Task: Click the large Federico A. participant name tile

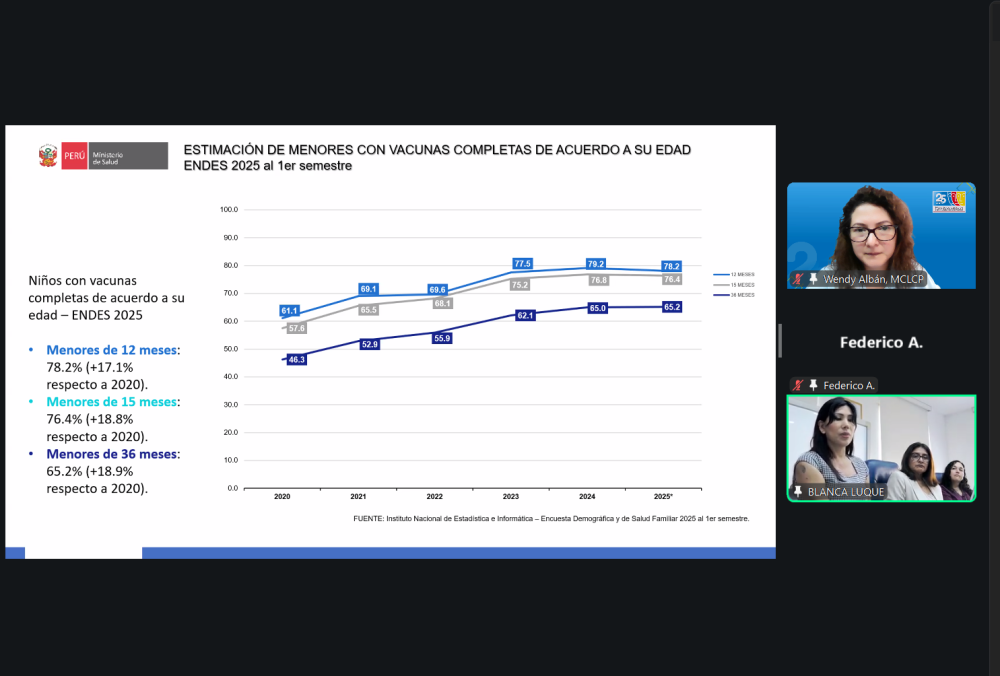Action: [881, 342]
